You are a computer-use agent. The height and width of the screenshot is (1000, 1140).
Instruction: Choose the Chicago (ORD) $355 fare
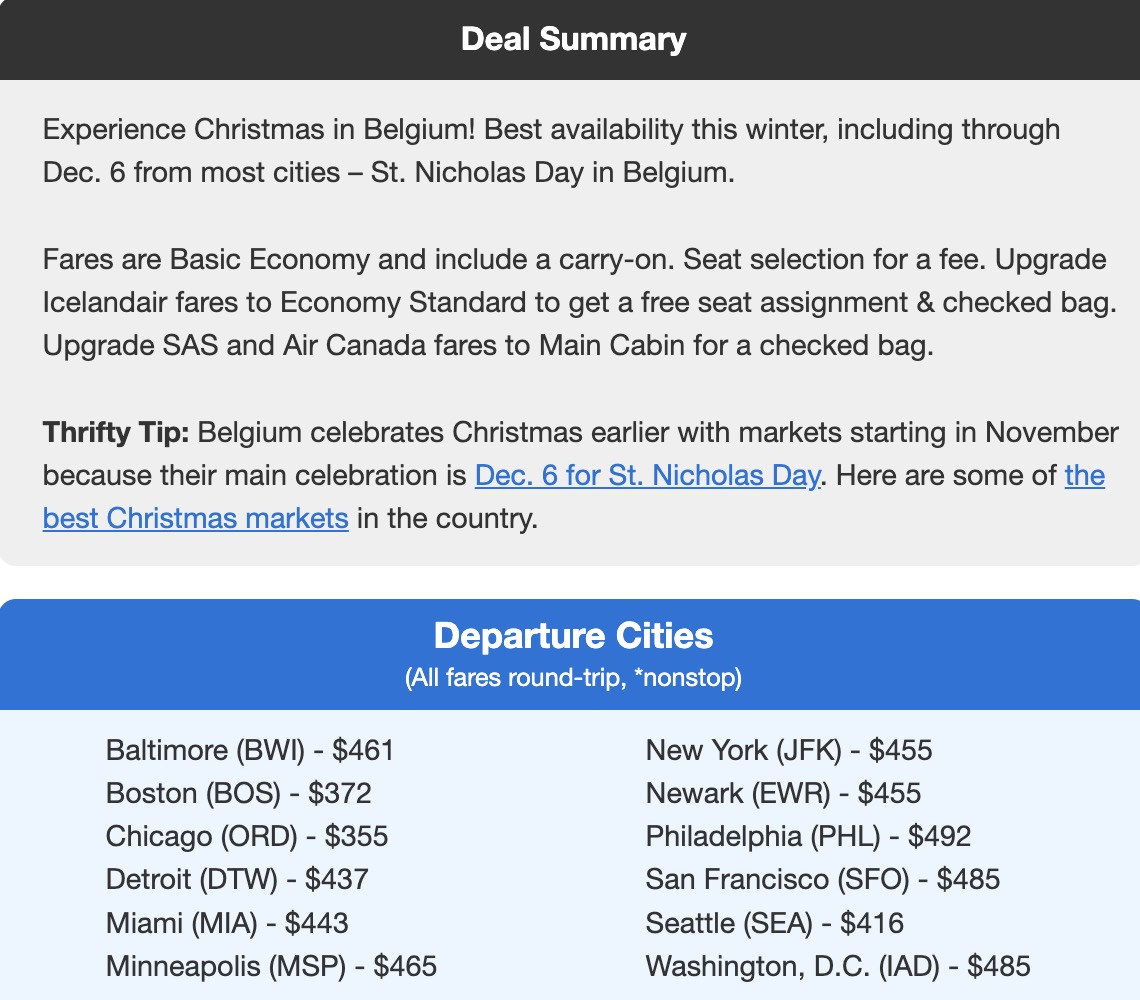click(x=247, y=836)
